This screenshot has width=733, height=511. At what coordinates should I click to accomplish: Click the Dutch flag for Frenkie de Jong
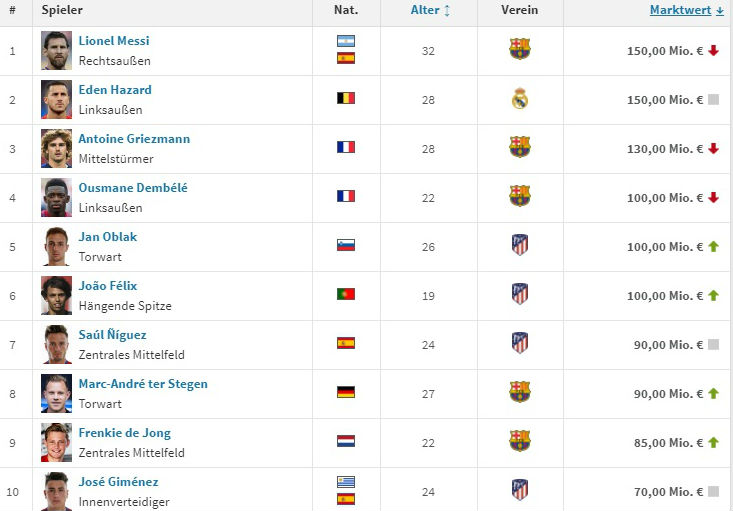346,442
